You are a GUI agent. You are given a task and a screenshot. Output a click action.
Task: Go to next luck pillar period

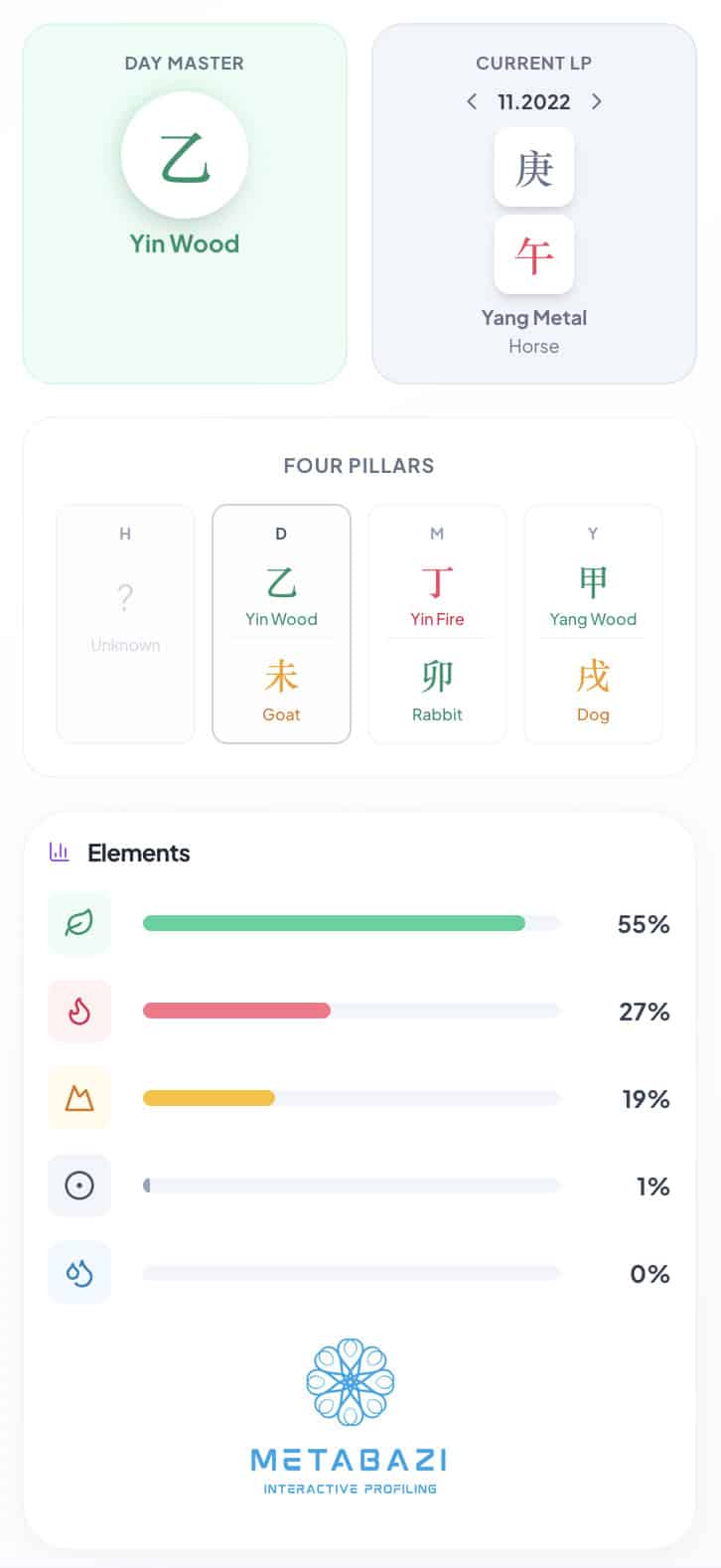596,101
